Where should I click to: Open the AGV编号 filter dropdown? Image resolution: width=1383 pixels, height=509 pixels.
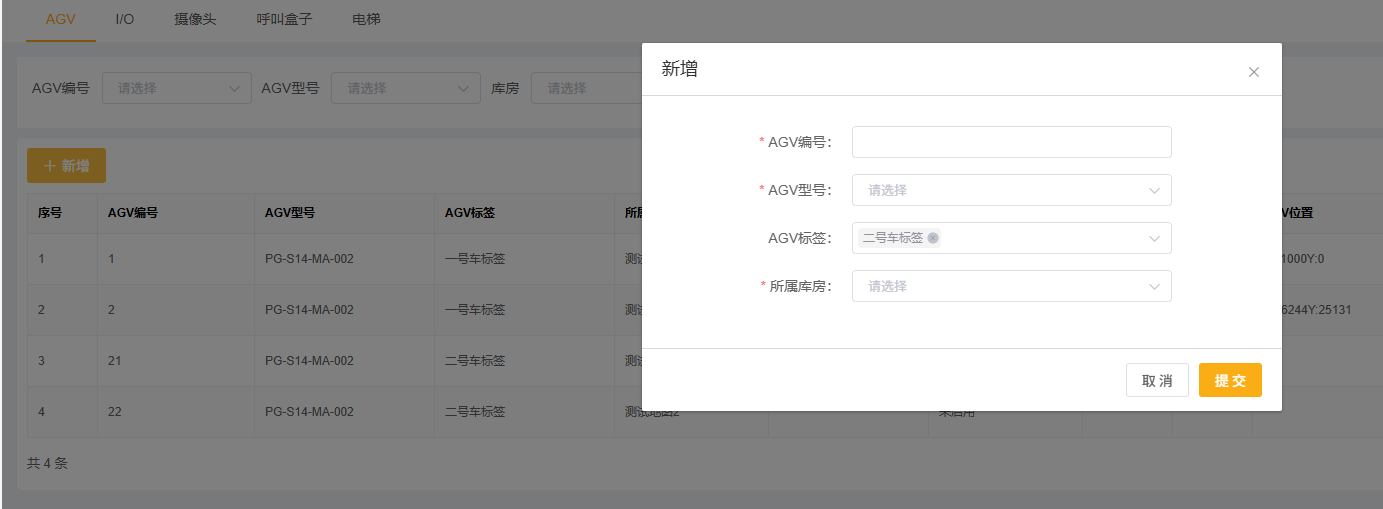[x=177, y=88]
